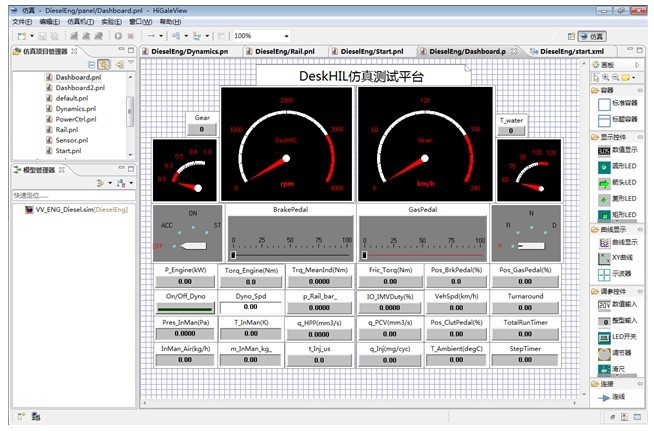Click the Save All toolbar icon
654x431 pixels.
coord(55,36)
